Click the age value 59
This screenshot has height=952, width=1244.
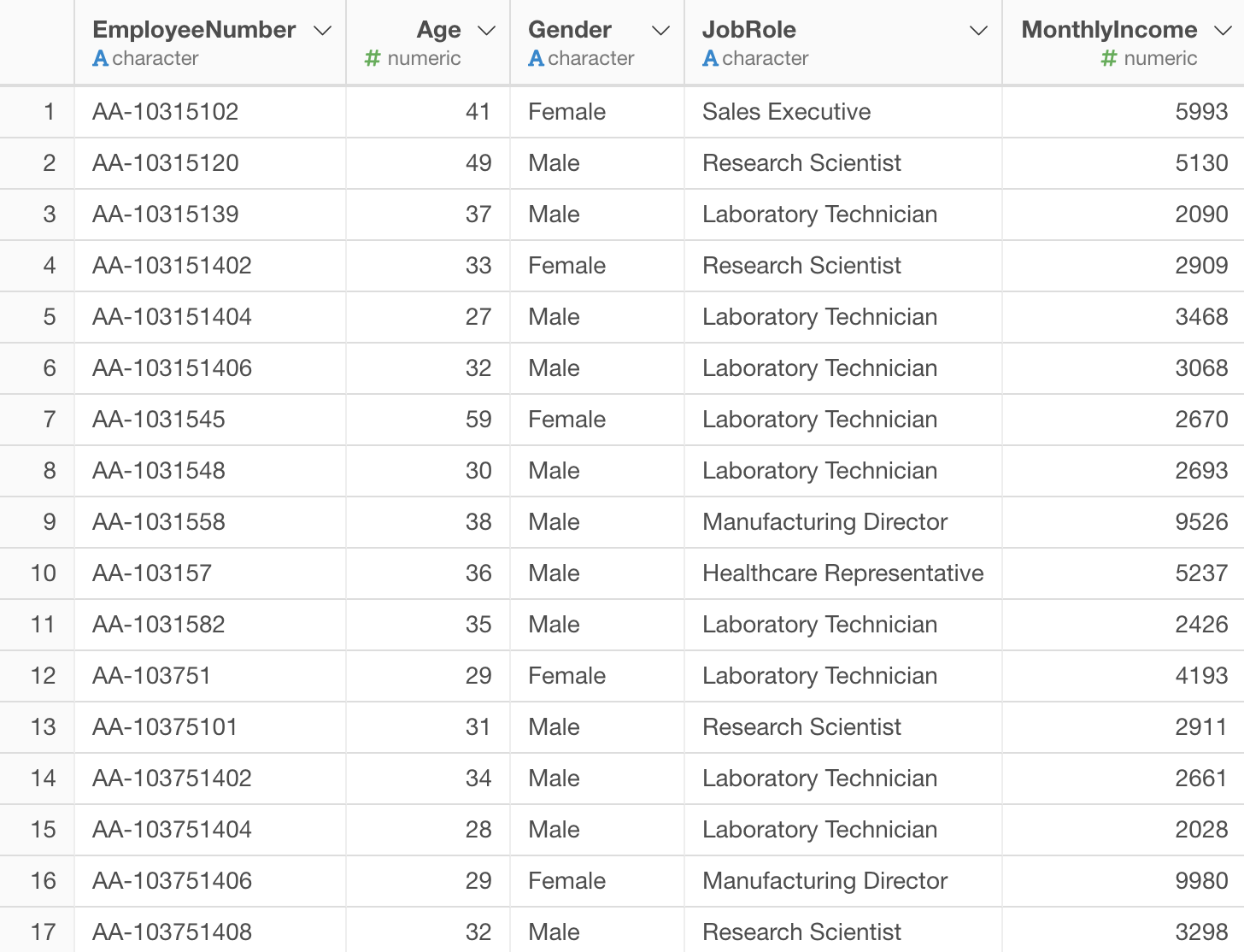[x=478, y=420]
